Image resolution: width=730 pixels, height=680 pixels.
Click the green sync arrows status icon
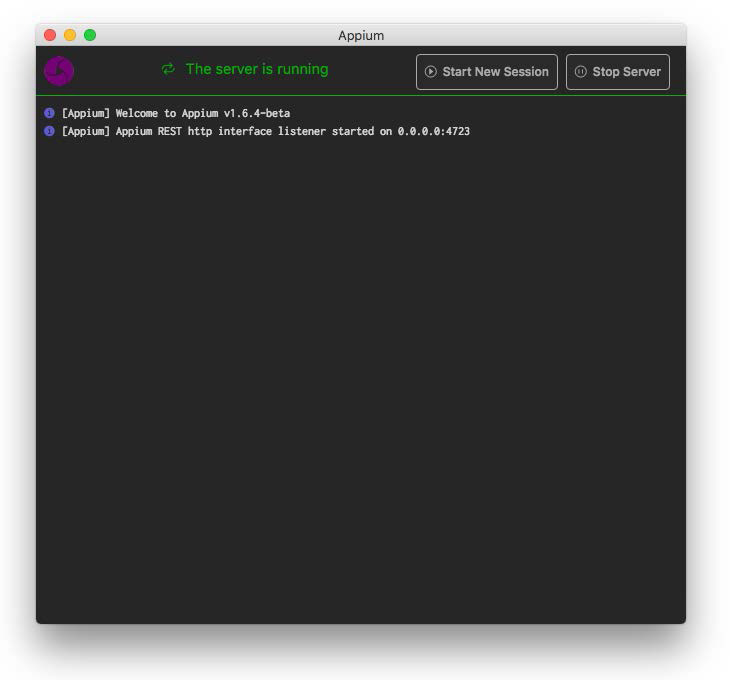pos(168,69)
